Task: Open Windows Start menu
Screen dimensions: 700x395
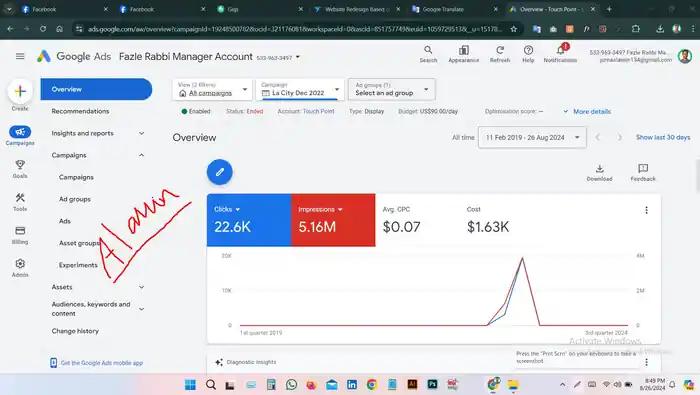Action: (190, 385)
